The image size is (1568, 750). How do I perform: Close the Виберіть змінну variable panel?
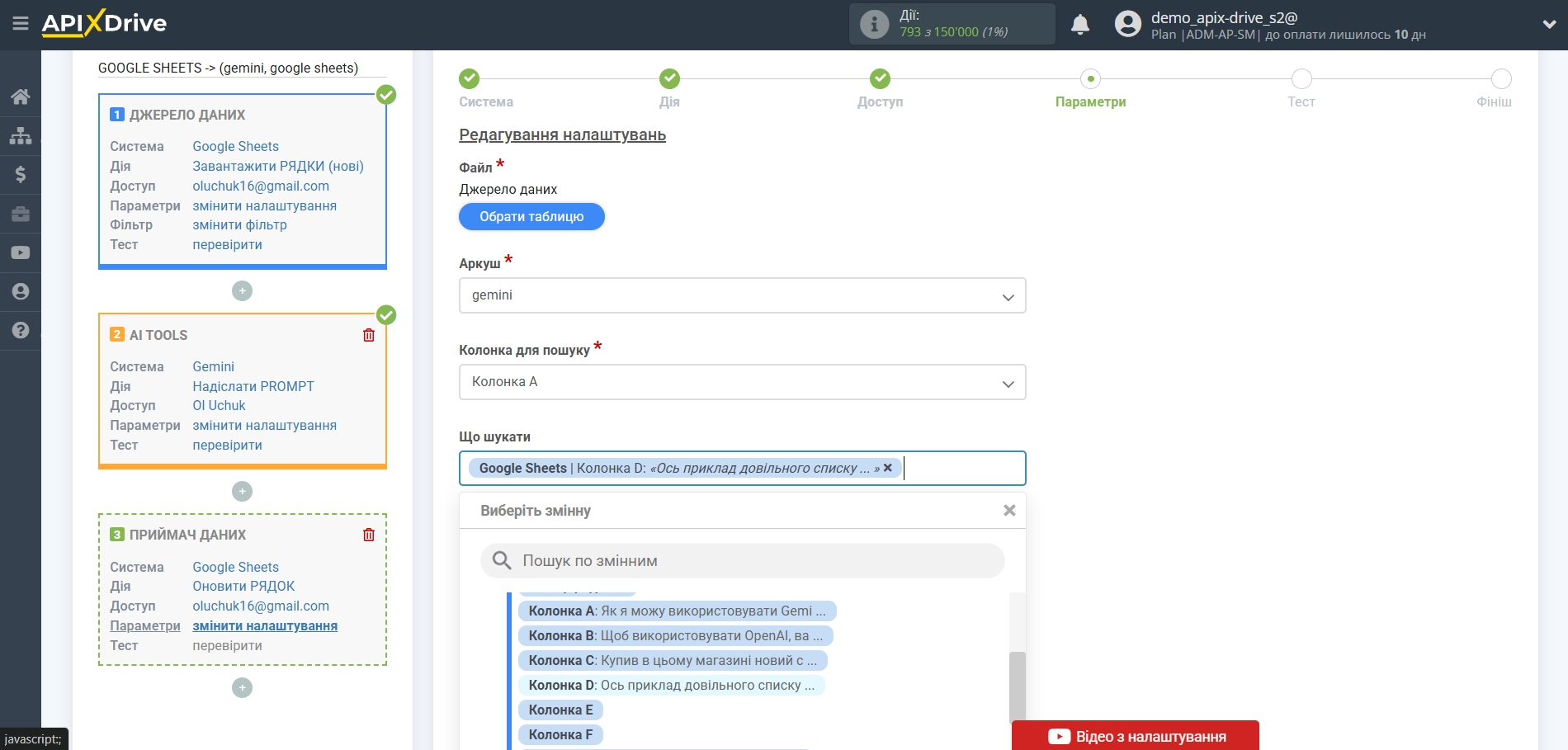pos(1008,511)
